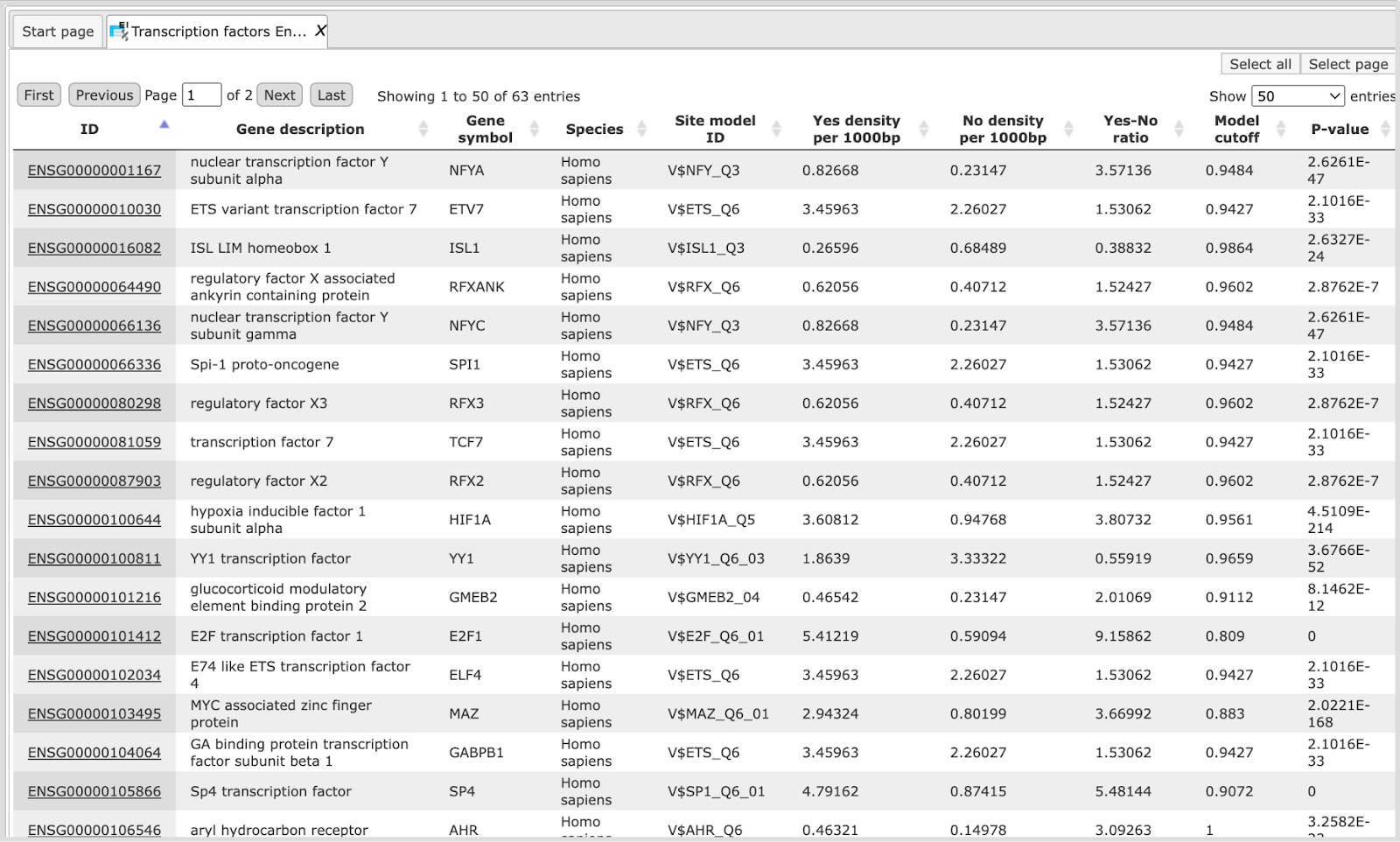Select the 'aryl hydrocarbon receptor' description
1400x842 pixels.
click(279, 830)
